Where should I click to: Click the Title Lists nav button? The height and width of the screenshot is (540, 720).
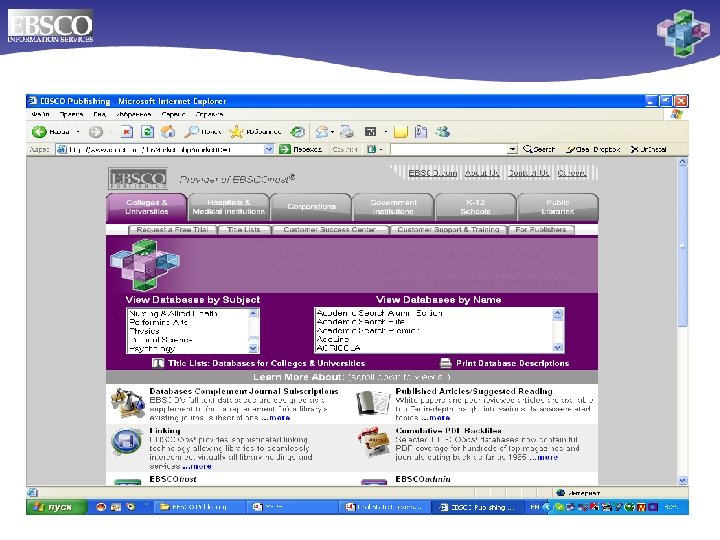244,230
